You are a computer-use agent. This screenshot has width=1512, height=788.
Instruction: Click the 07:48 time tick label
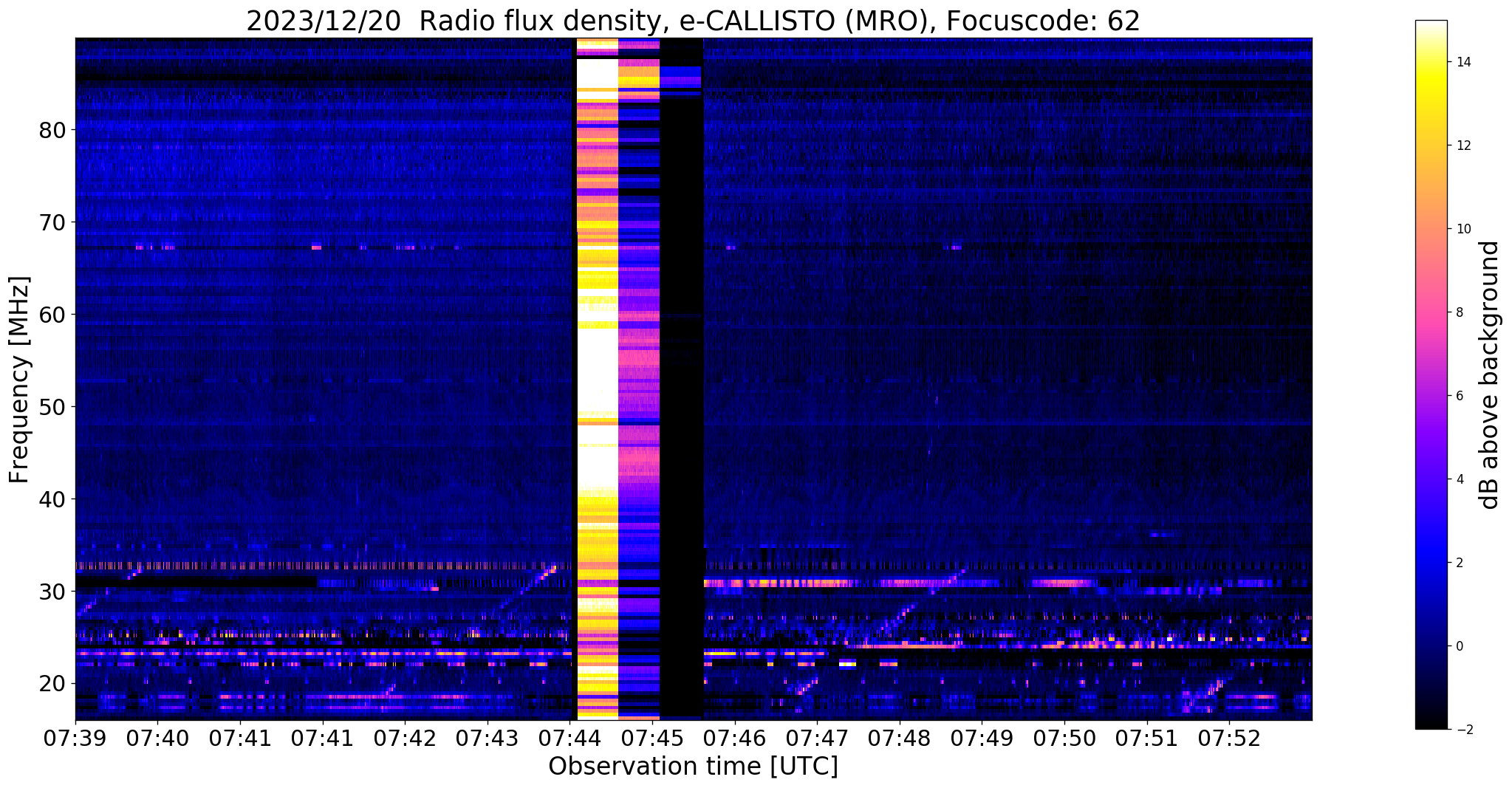coord(900,738)
